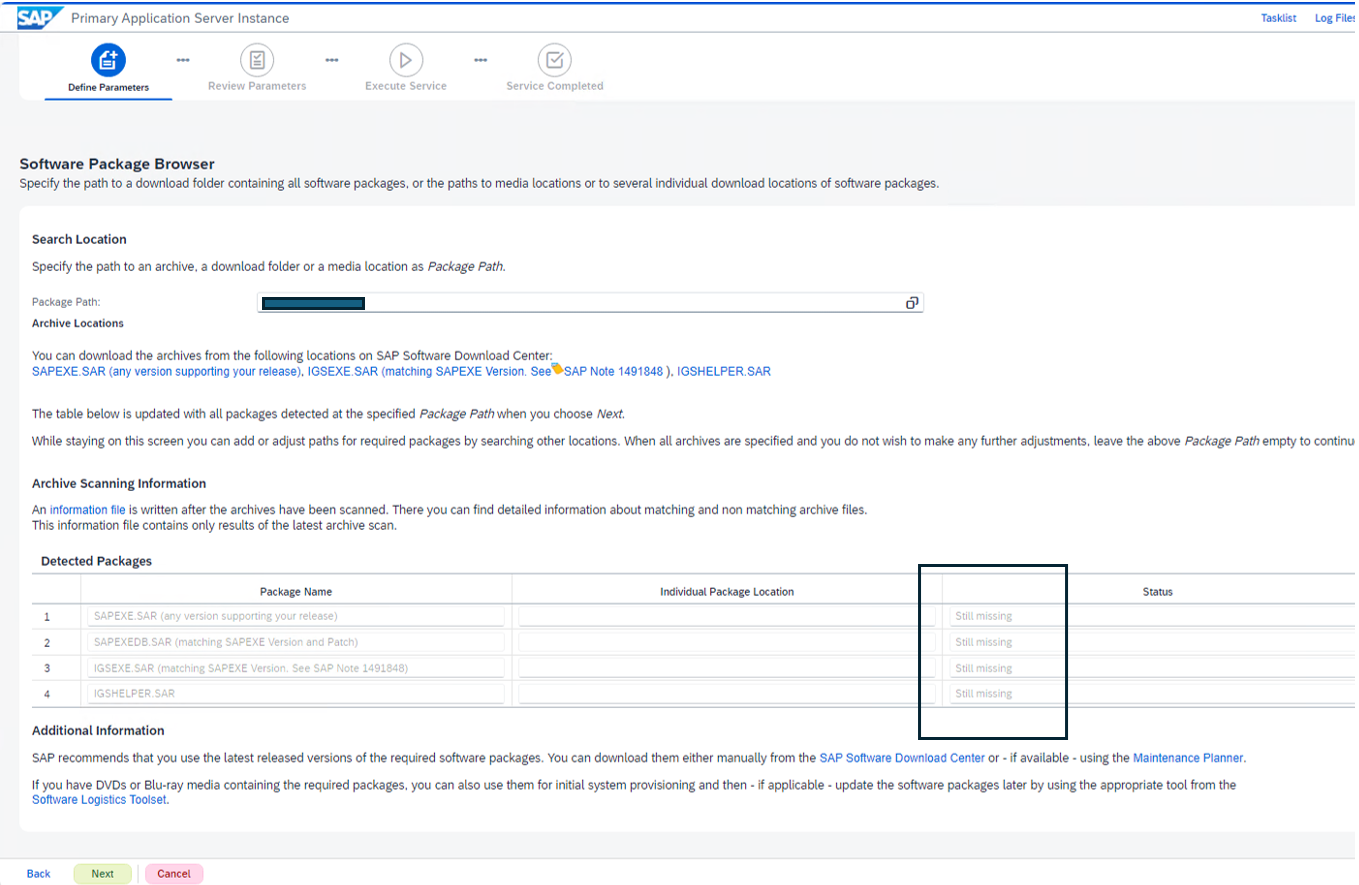Image resolution: width=1359 pixels, height=885 pixels.
Task: Select the Review Parameters step icon
Action: click(257, 60)
